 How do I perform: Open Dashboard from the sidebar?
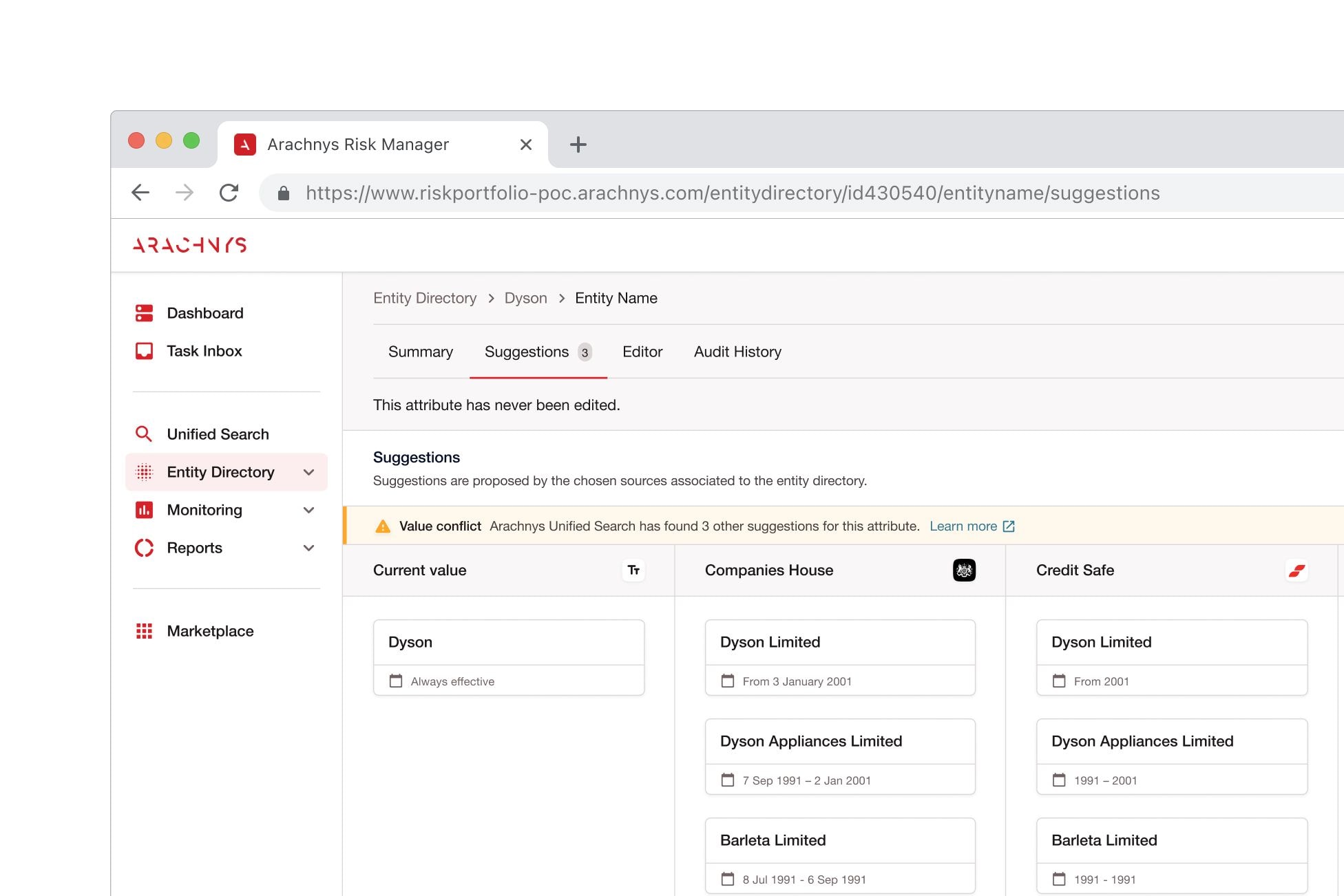coord(205,313)
